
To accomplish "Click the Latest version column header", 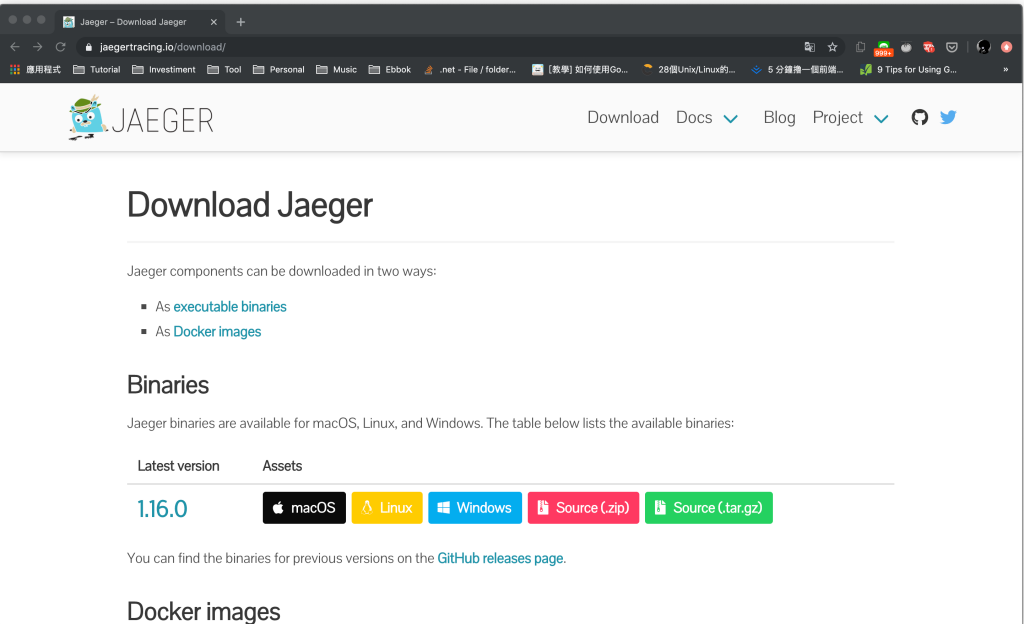I will tap(178, 466).
